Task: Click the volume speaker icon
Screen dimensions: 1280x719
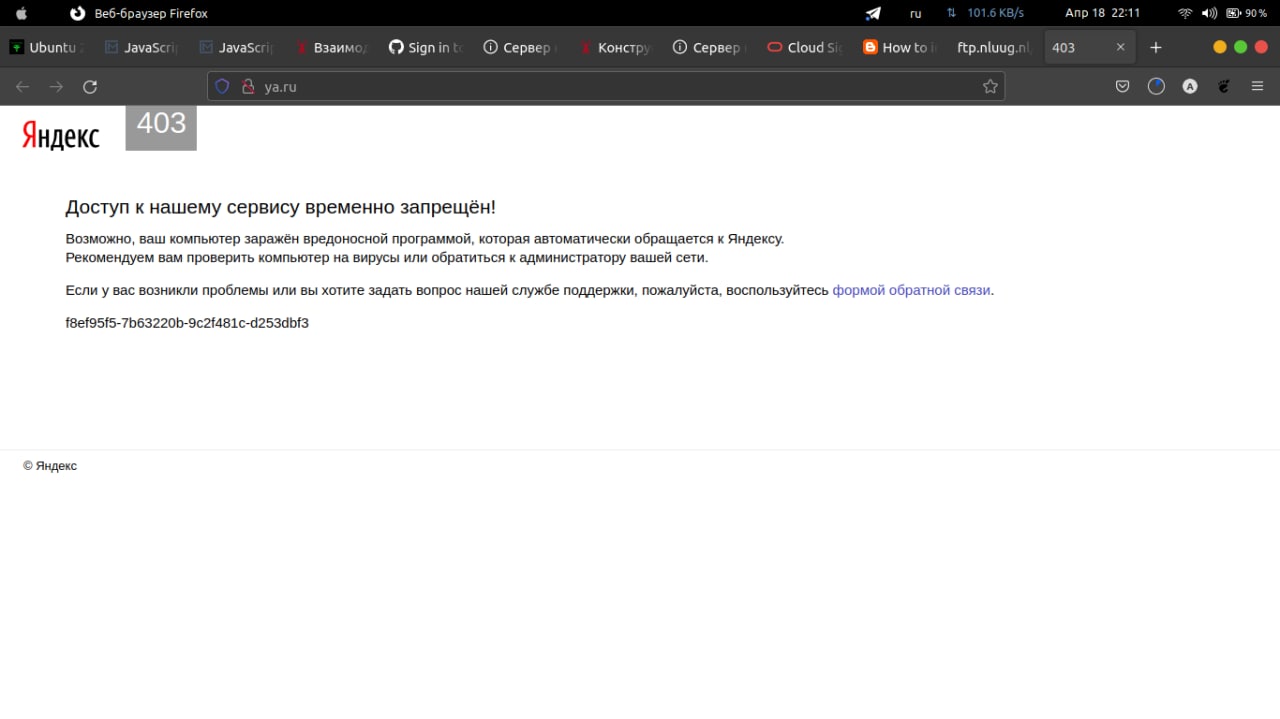Action: tap(1209, 13)
